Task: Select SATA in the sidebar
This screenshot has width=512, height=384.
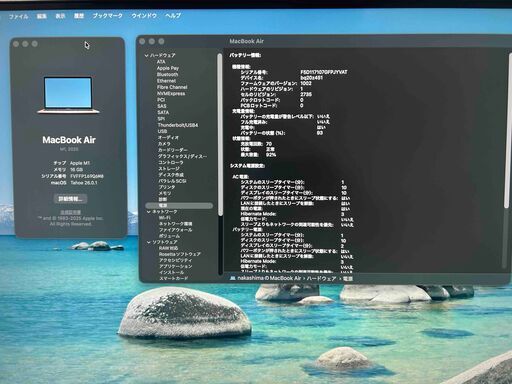Action: point(163,112)
